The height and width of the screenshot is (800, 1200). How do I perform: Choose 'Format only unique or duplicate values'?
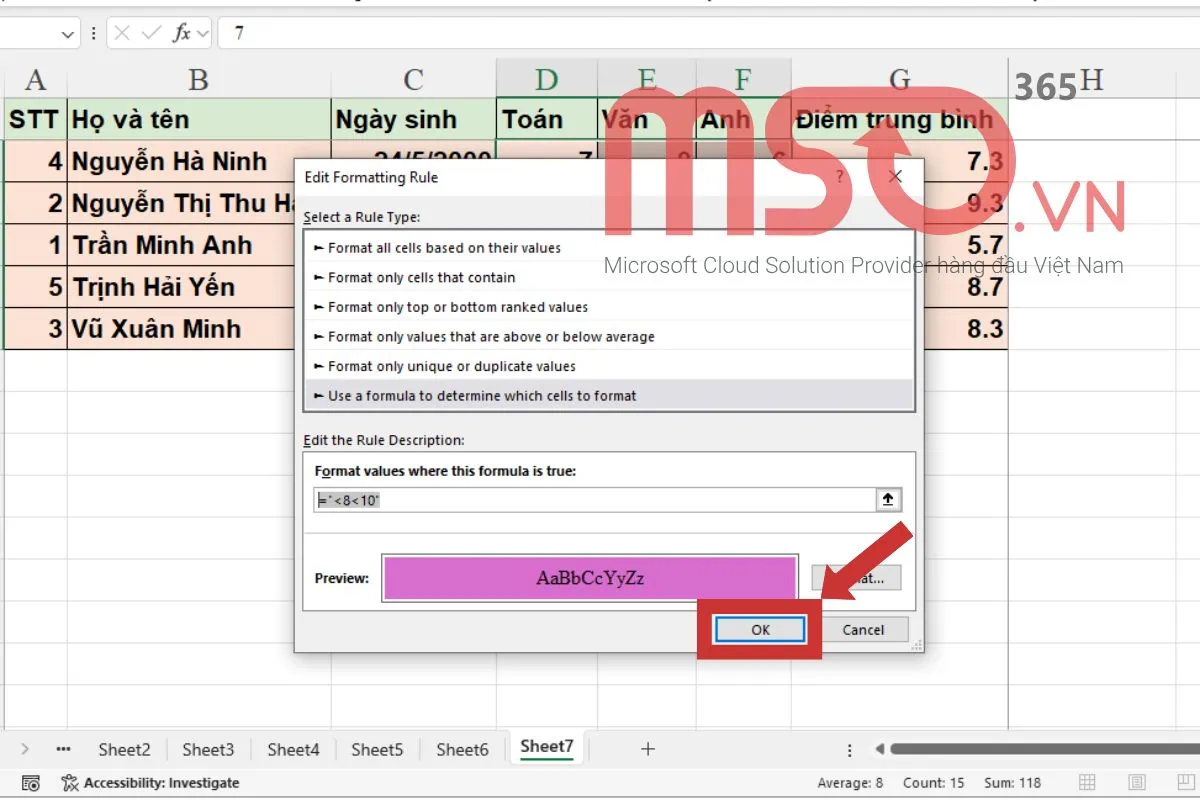click(452, 366)
